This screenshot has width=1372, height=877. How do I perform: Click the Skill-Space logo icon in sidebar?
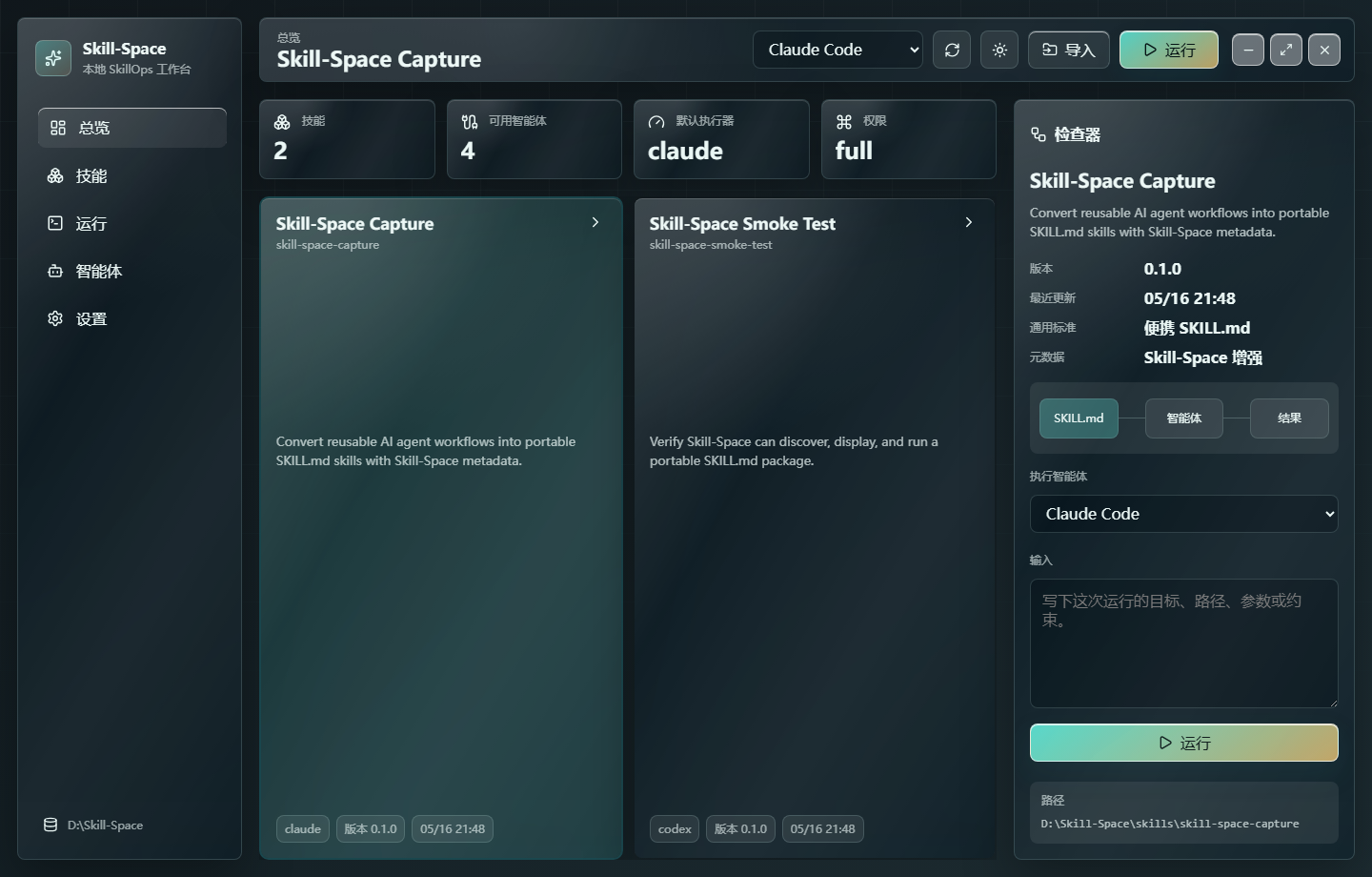[53, 58]
